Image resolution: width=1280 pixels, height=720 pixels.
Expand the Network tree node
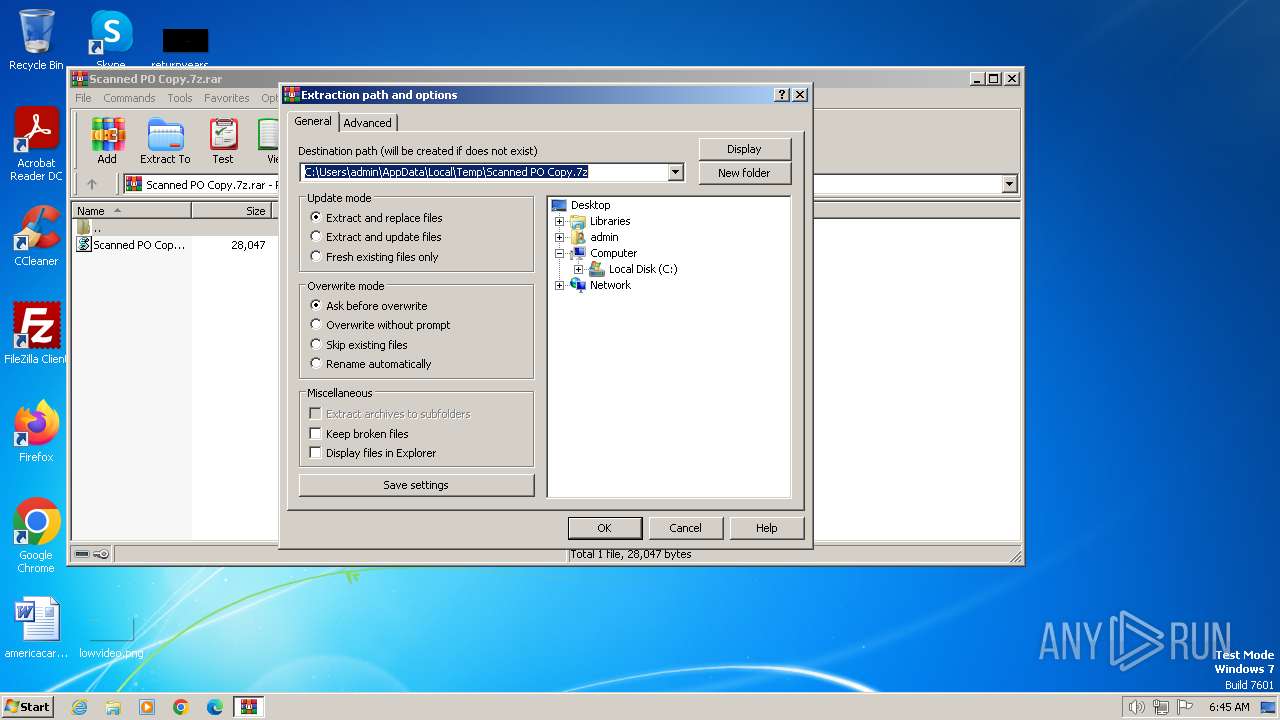(560, 285)
